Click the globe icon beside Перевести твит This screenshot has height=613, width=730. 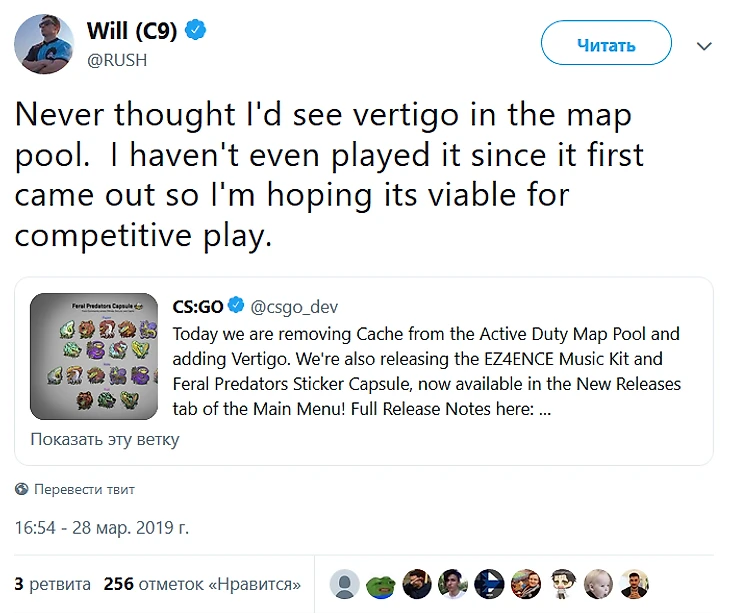coord(21,489)
